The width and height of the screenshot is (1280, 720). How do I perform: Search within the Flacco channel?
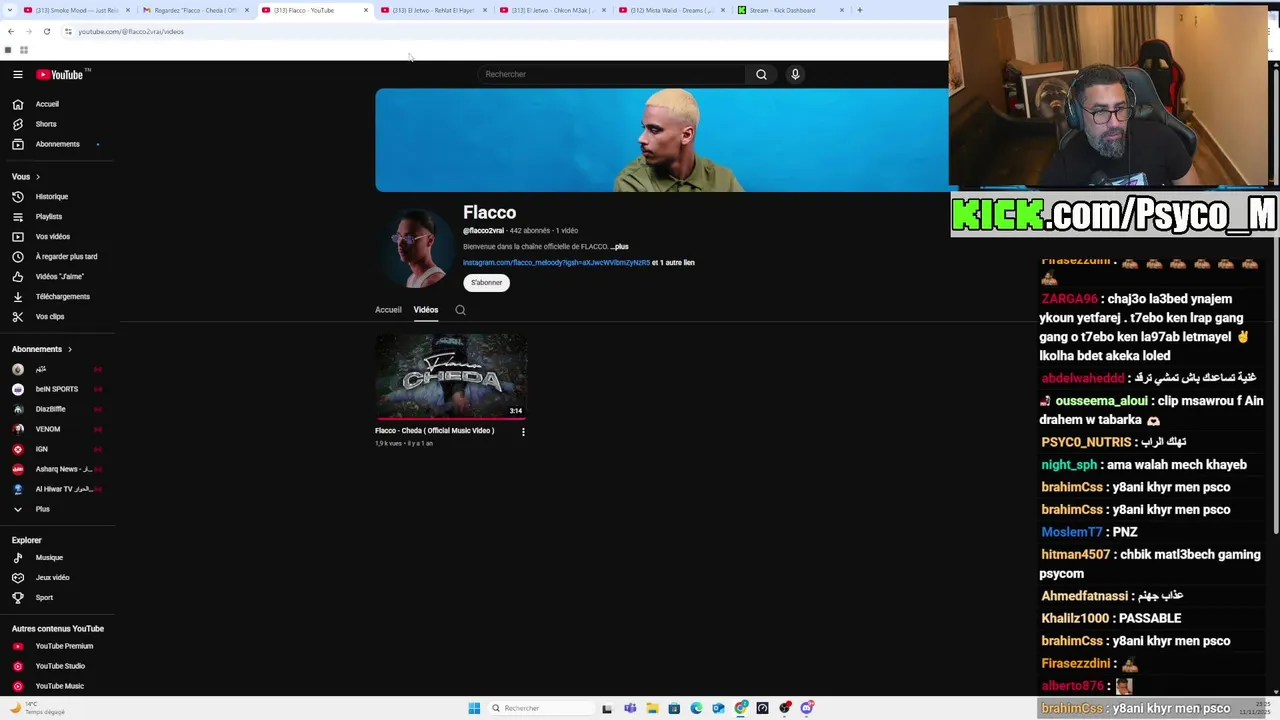coord(460,310)
